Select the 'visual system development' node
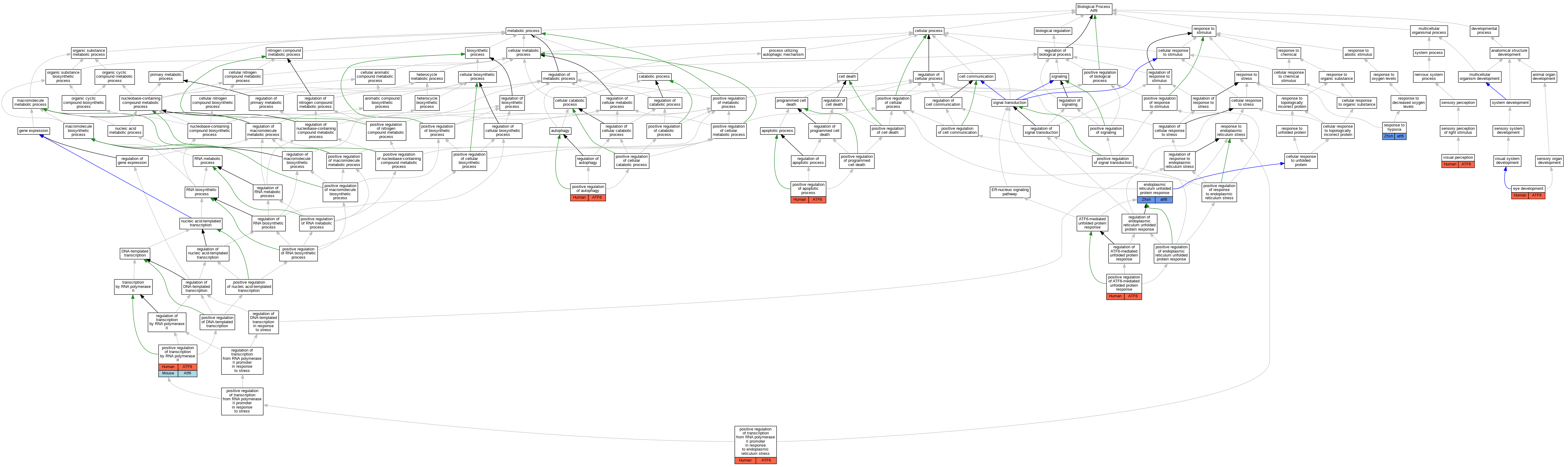This screenshot has height=467, width=1568. coord(1507,161)
